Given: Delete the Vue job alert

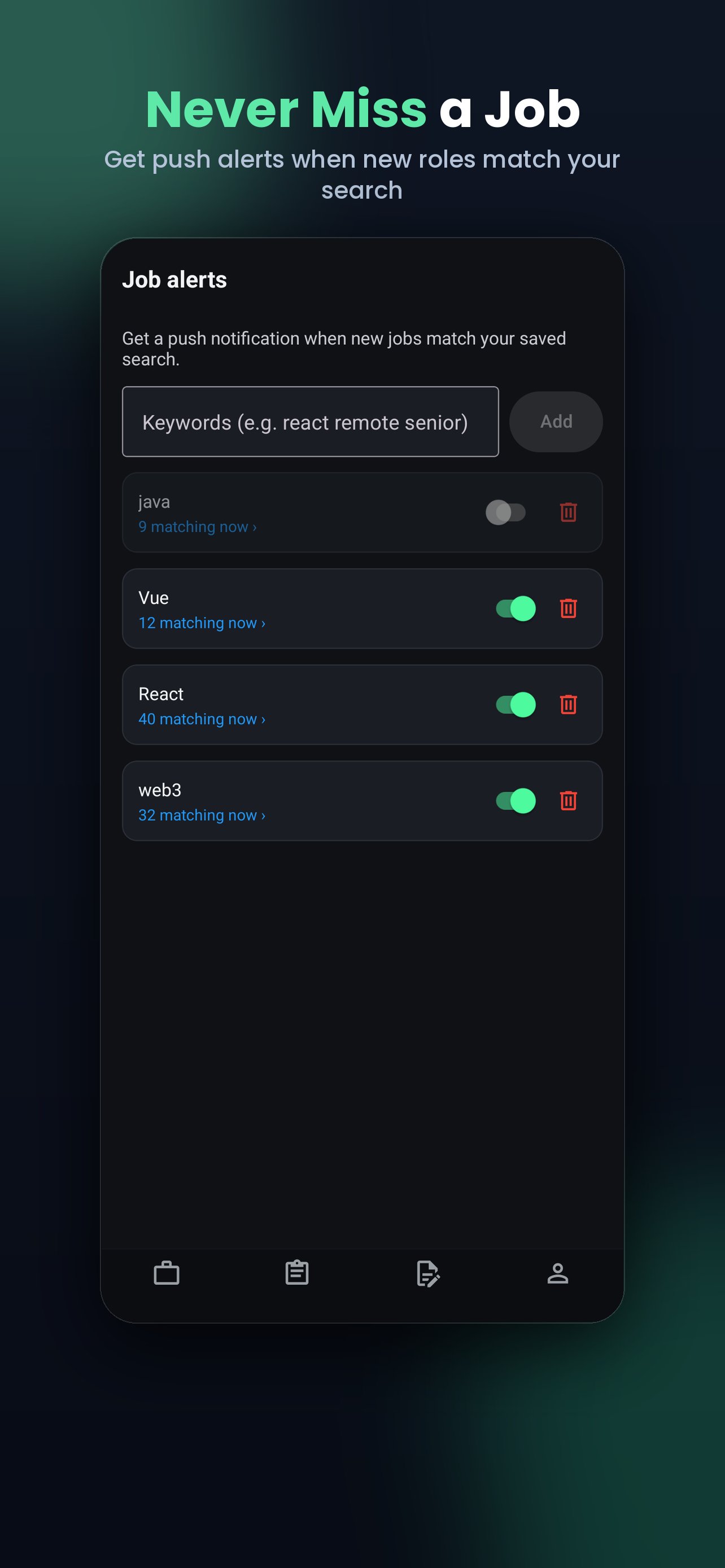Looking at the screenshot, I should [x=568, y=608].
